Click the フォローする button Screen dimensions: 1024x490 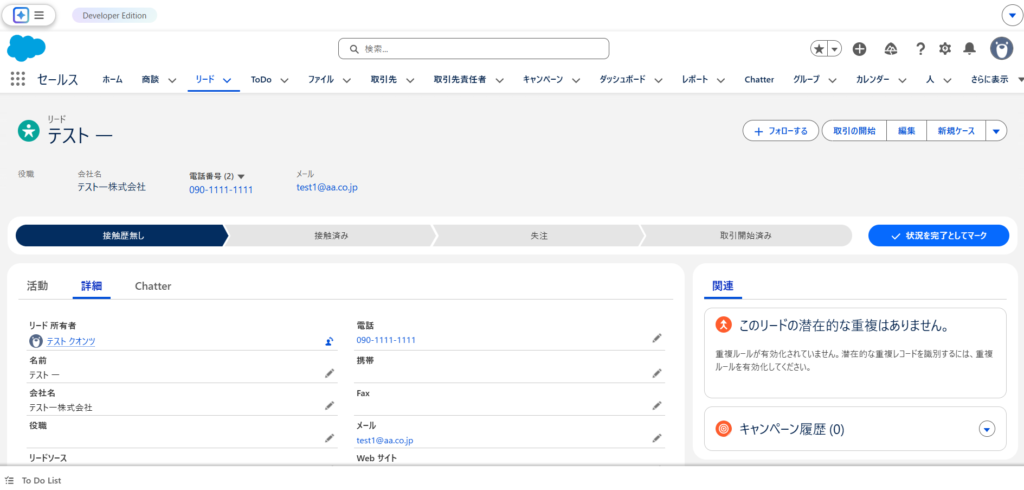[x=780, y=131]
